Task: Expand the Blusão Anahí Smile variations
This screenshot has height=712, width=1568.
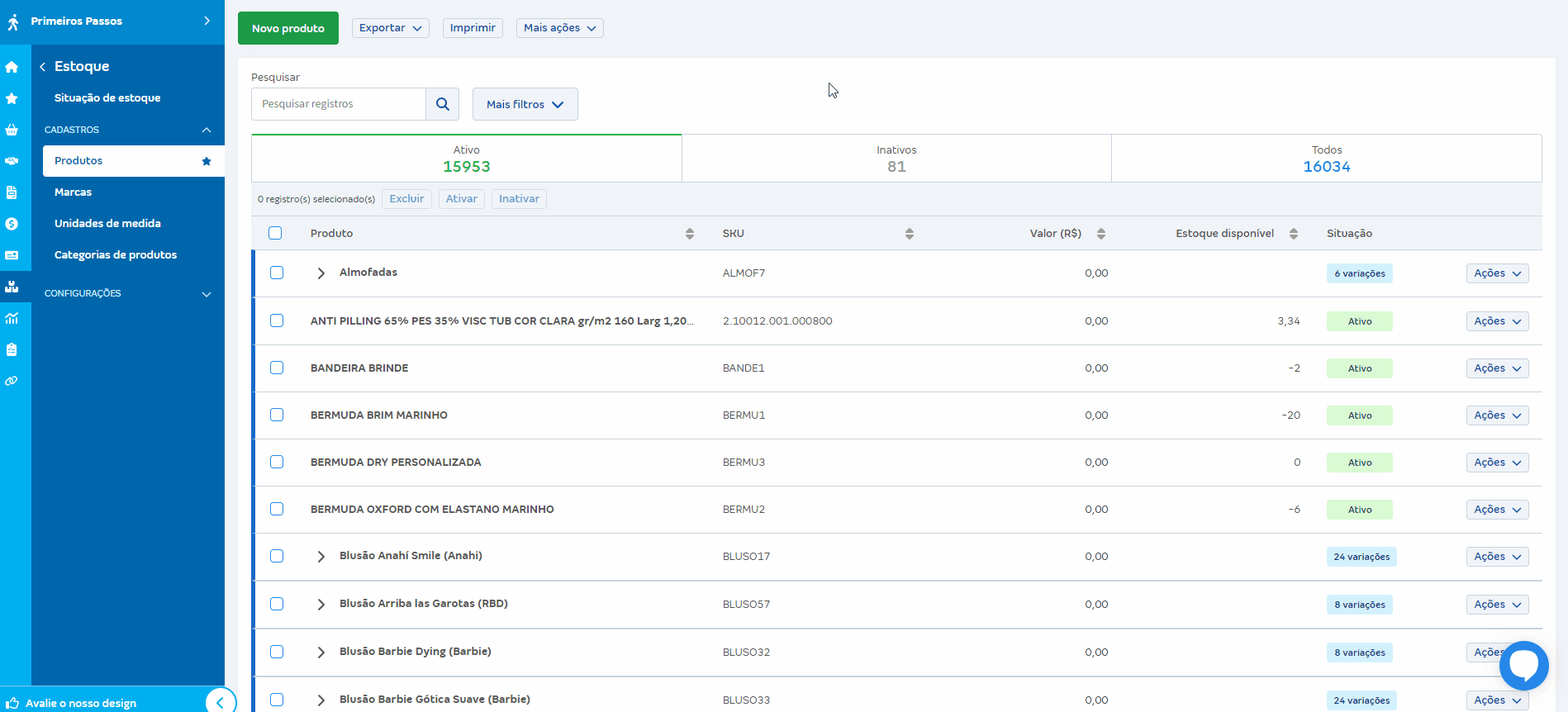Action: tap(321, 557)
